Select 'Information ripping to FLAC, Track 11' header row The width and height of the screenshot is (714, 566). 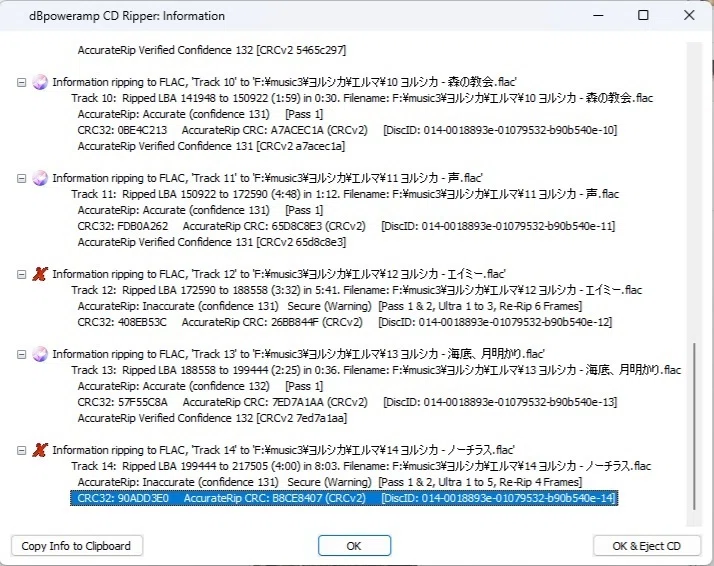pos(267,178)
